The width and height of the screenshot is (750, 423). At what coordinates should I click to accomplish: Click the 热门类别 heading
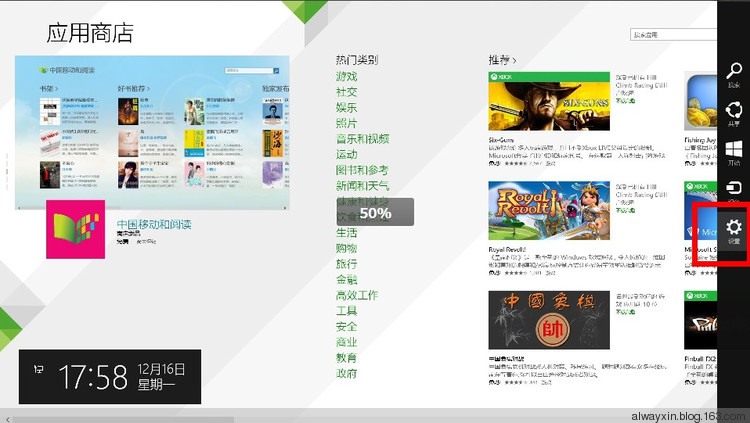[x=357, y=60]
